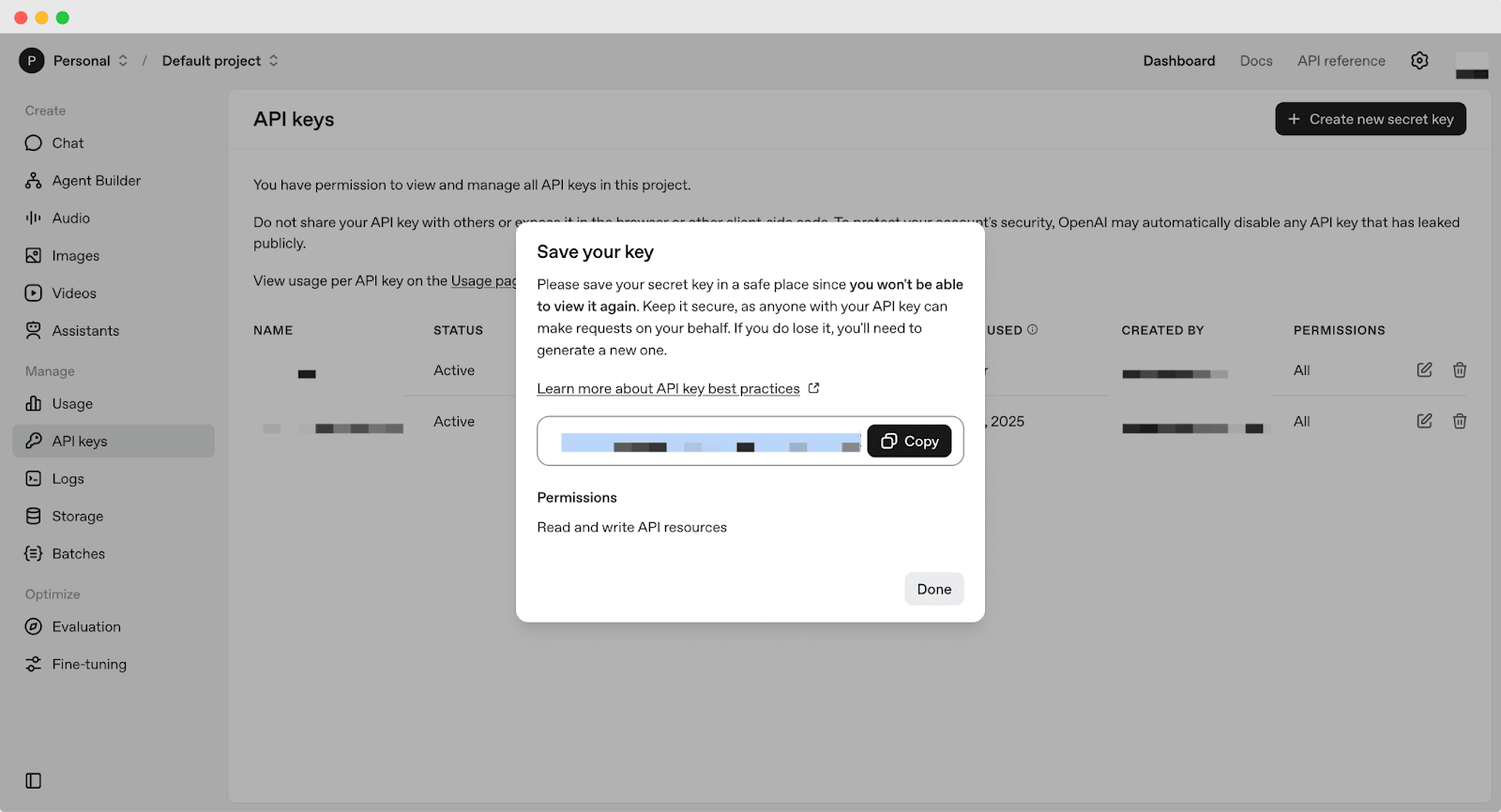
Task: Go to the Docs tab
Action: coord(1255,61)
